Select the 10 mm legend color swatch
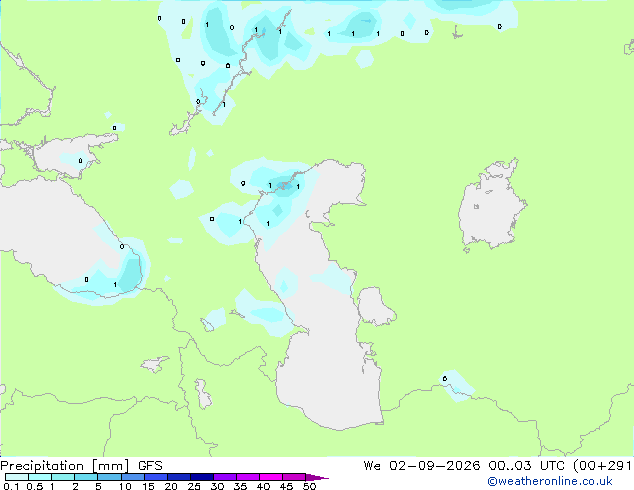 (132, 477)
